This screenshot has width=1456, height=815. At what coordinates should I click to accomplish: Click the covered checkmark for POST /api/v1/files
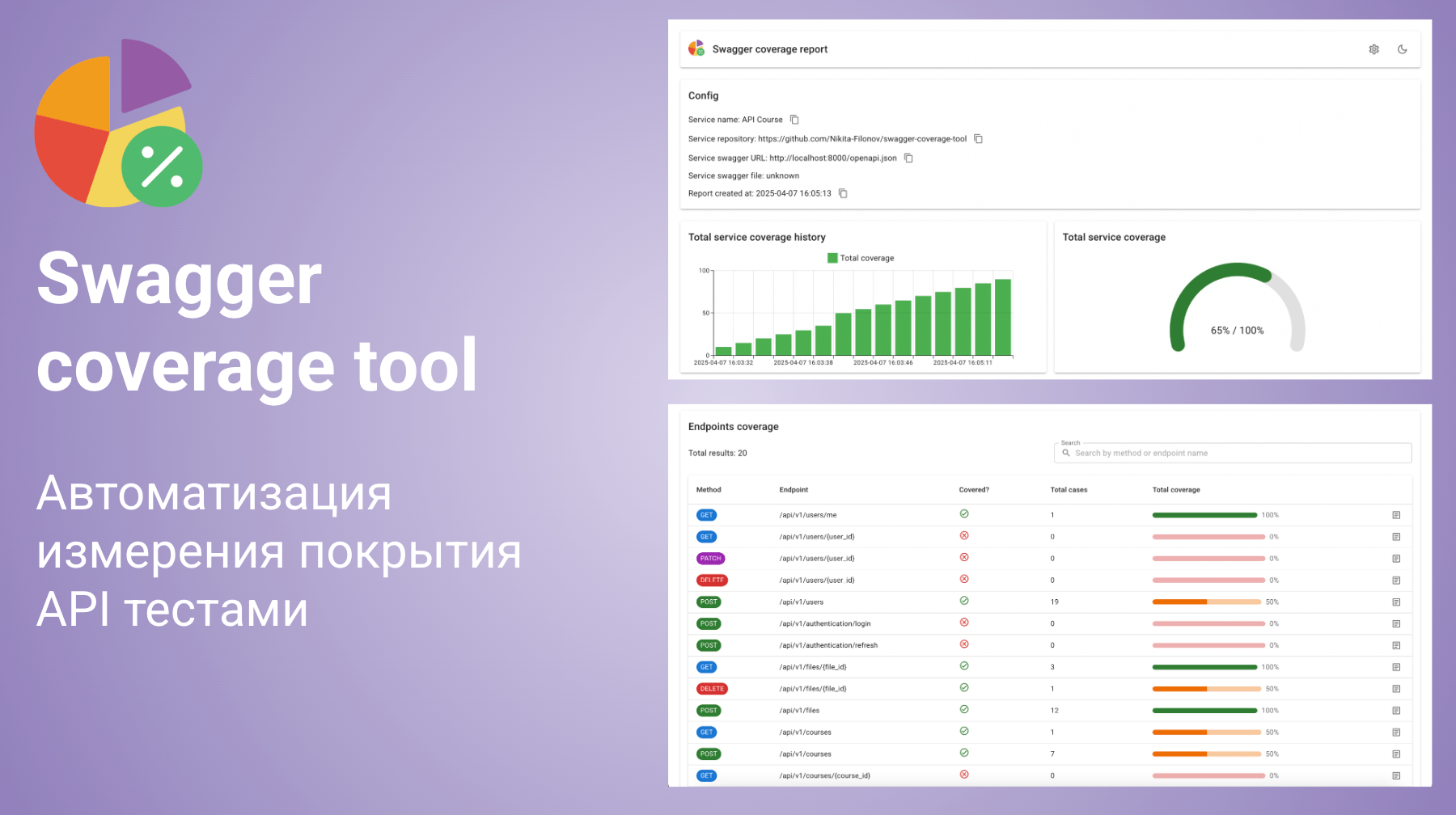(x=964, y=709)
